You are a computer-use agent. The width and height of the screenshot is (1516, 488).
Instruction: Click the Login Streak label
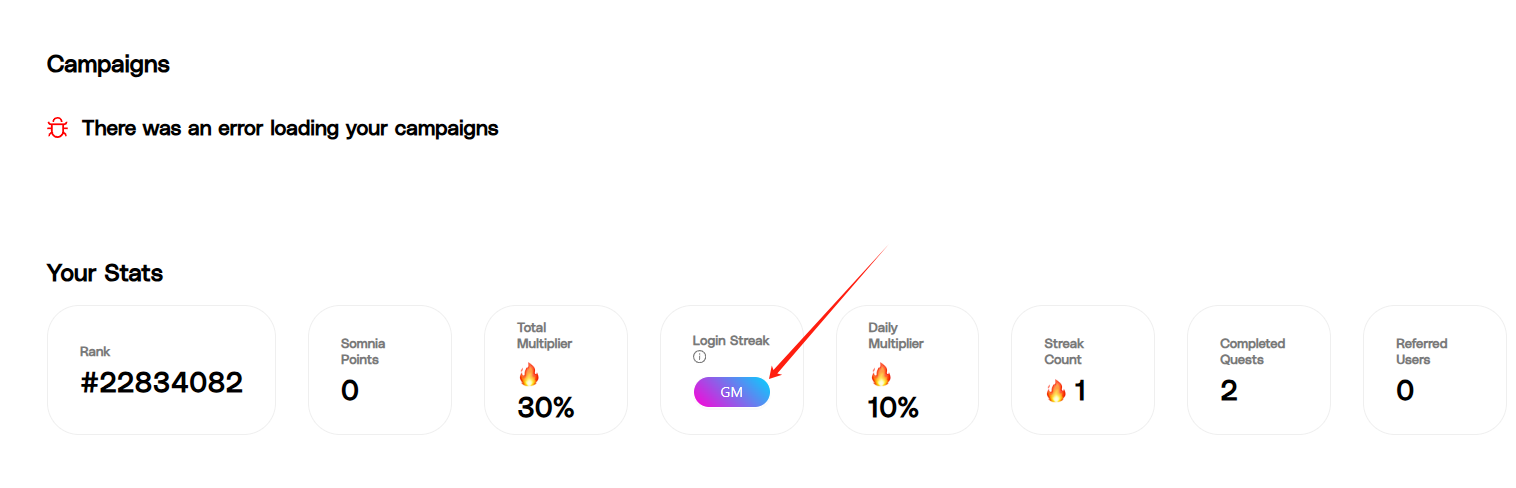click(731, 341)
